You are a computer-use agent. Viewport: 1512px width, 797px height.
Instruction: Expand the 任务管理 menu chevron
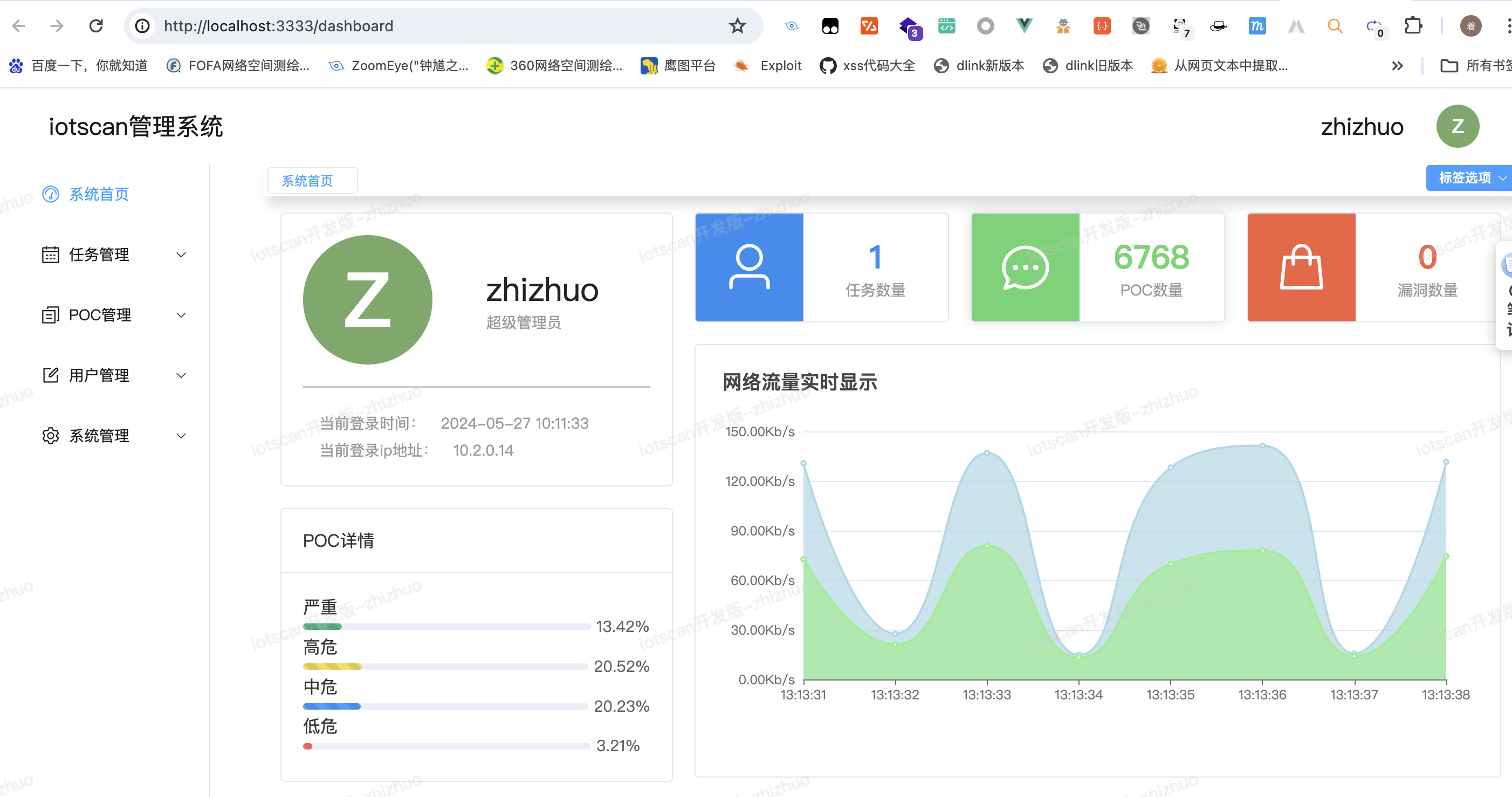pos(181,255)
